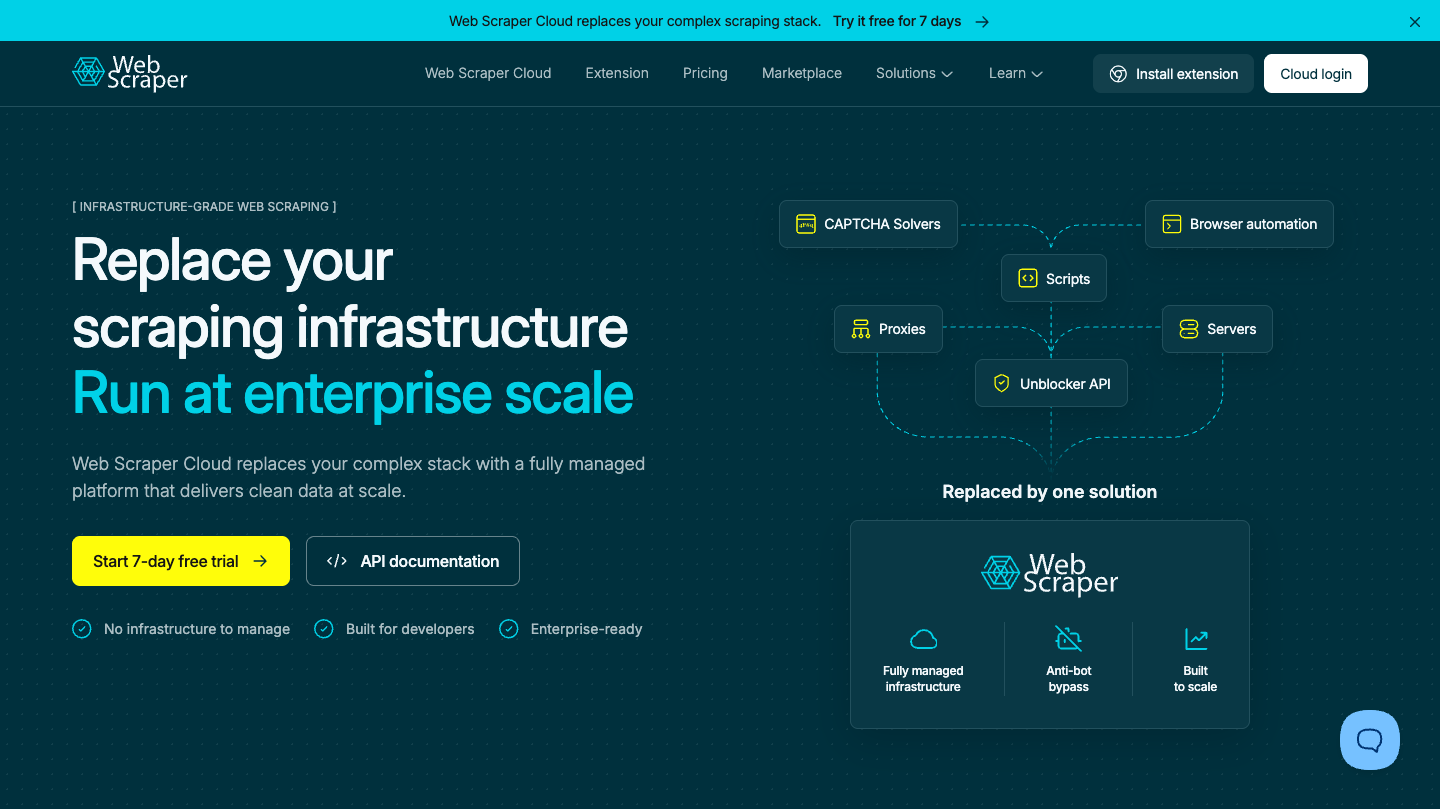Click the Unblocker API shield icon
The image size is (1440, 810).
coord(1002,383)
